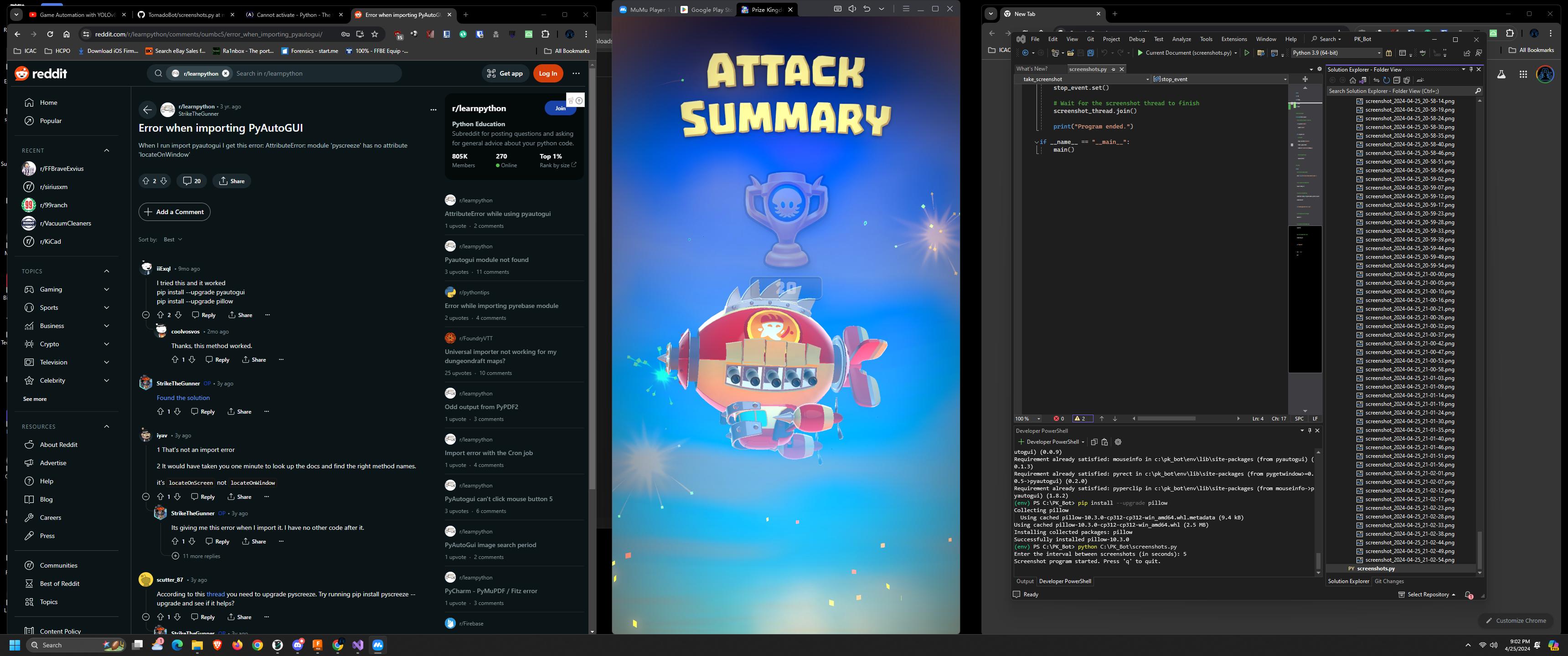Image resolution: width=1568 pixels, height=656 pixels.
Task: Open the Extensions menu in Visual Studio
Action: [x=1234, y=39]
